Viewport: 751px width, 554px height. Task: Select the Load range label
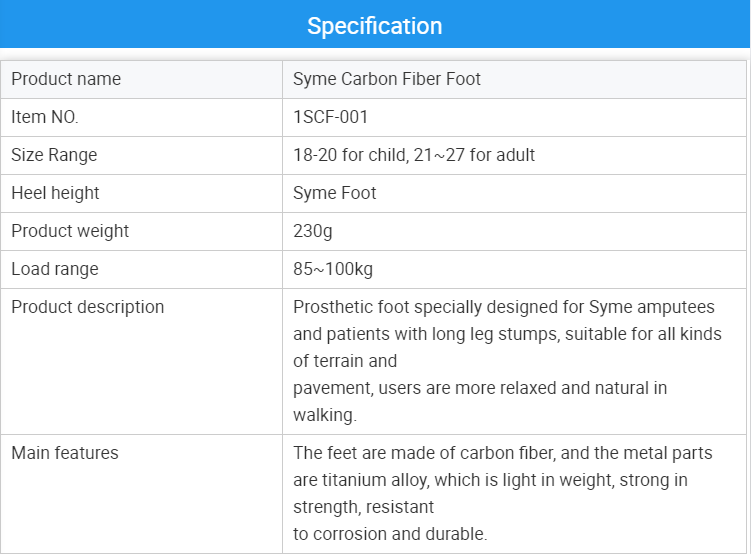55,269
